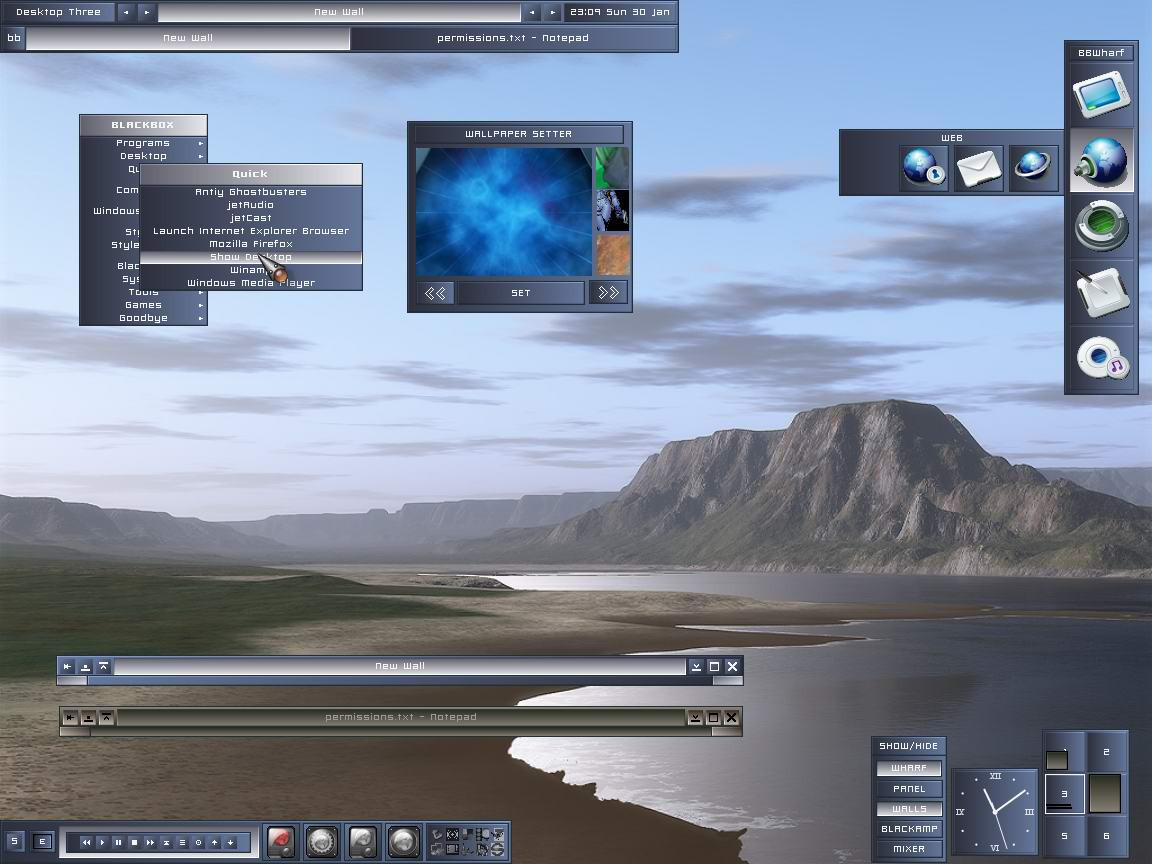Open the green porthole icon in BBWharf

pyautogui.click(x=1101, y=226)
